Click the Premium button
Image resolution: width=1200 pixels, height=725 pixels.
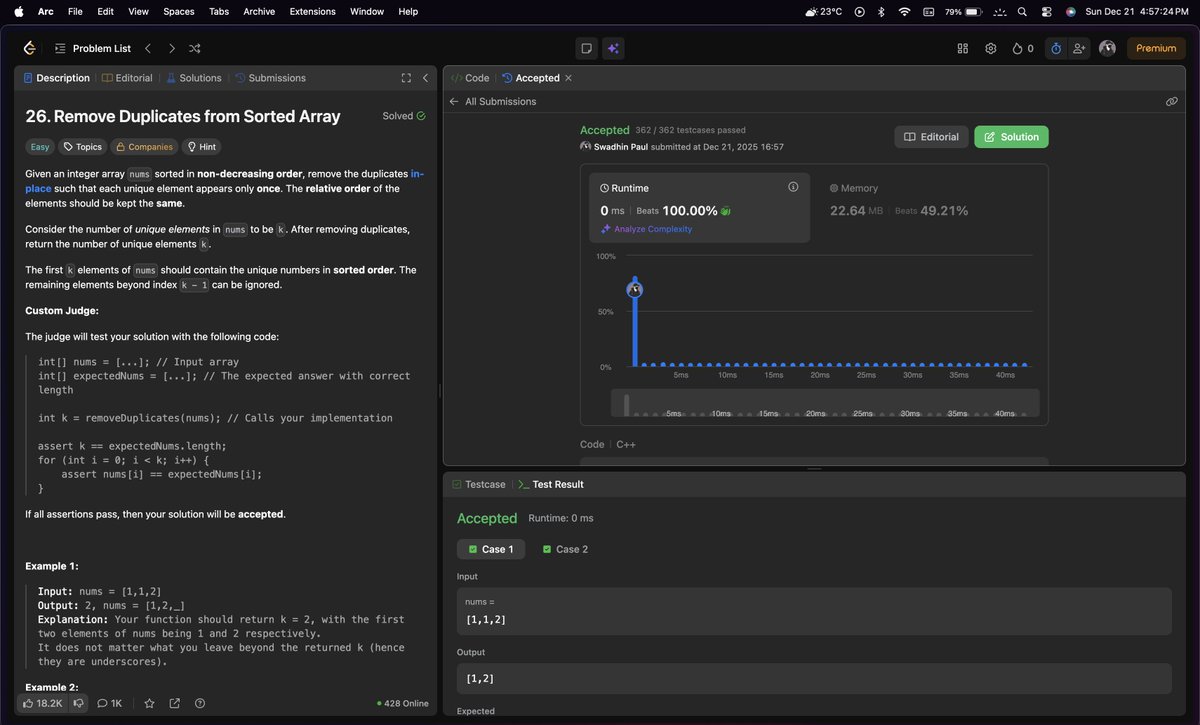(1156, 48)
